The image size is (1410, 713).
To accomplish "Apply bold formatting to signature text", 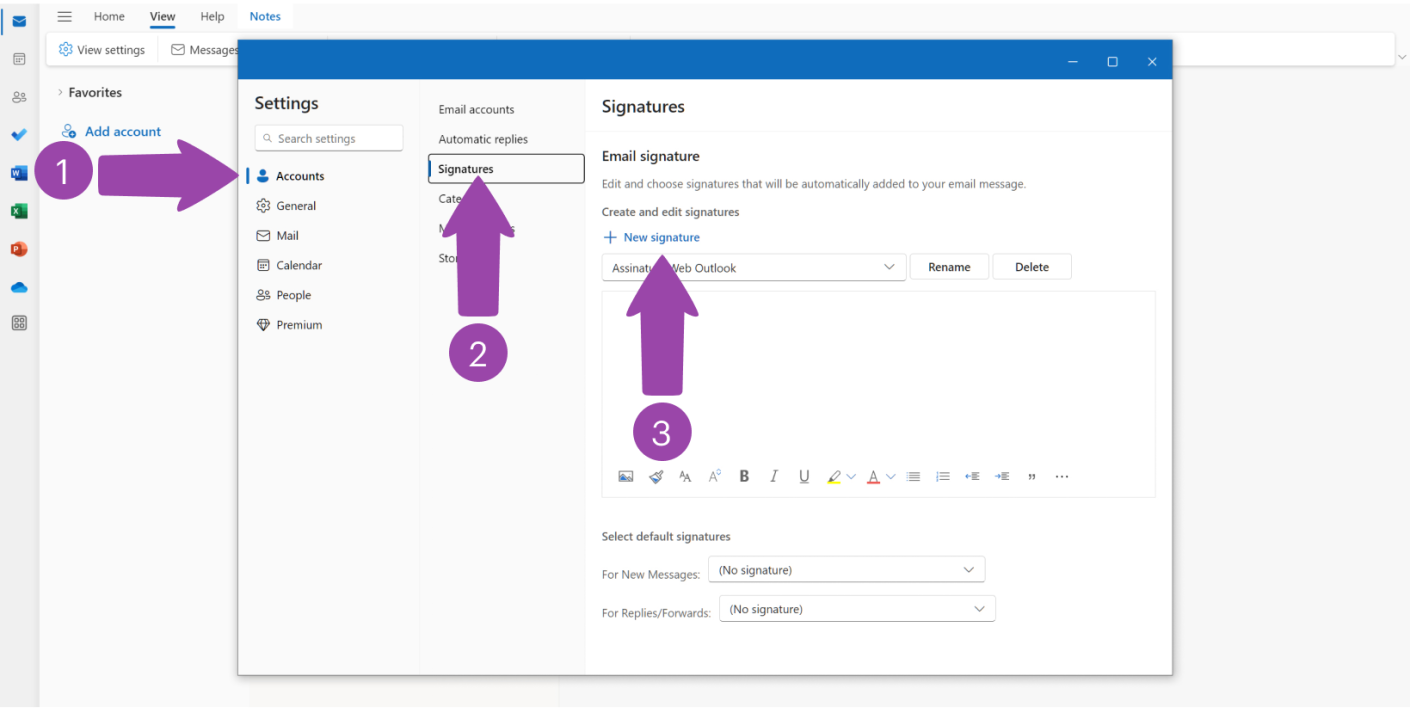I will 744,476.
